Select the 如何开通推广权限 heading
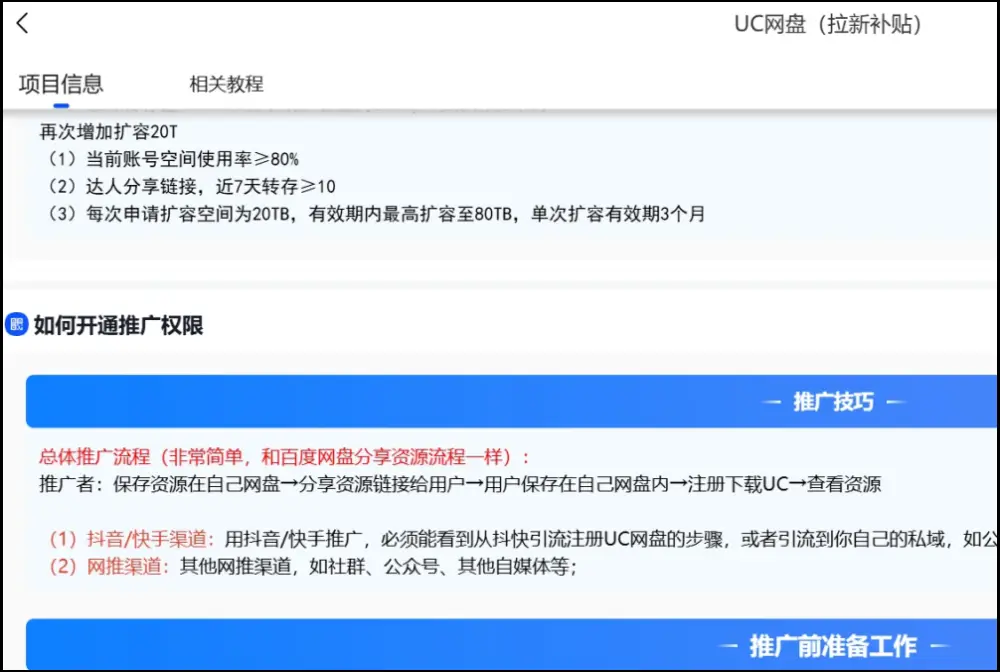The image size is (1000, 672). (x=118, y=325)
